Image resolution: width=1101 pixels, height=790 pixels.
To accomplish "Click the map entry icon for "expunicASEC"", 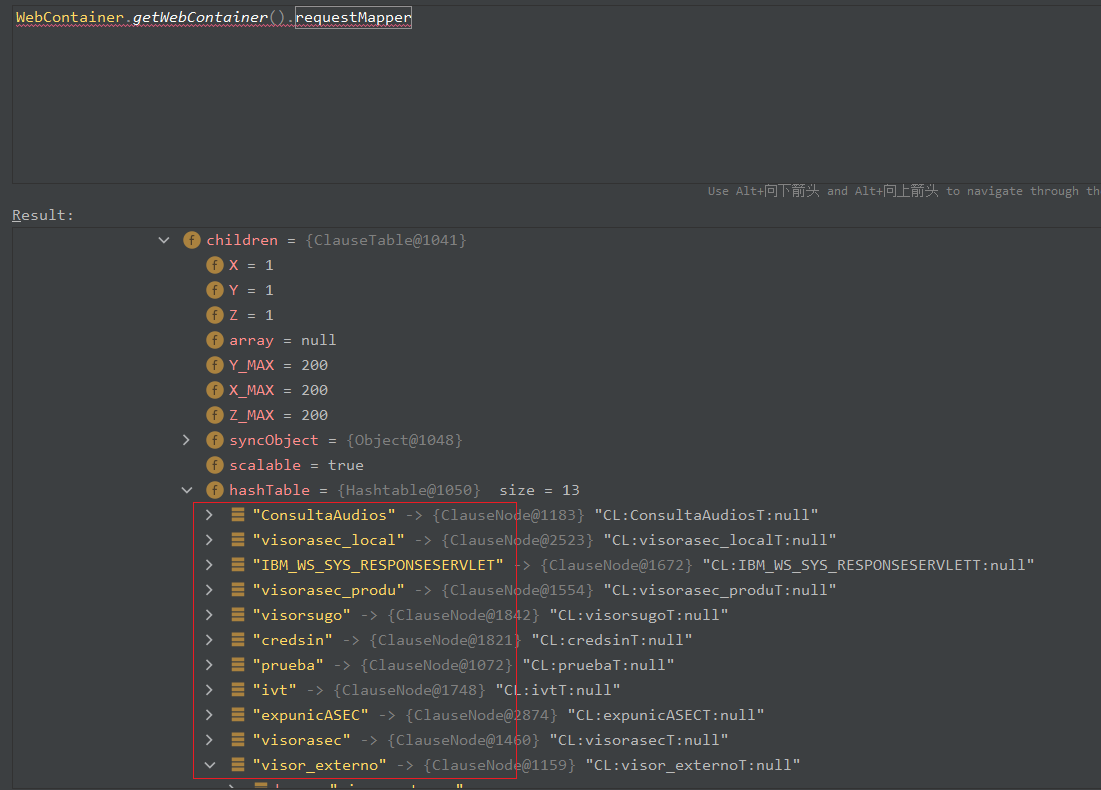I will [238, 715].
